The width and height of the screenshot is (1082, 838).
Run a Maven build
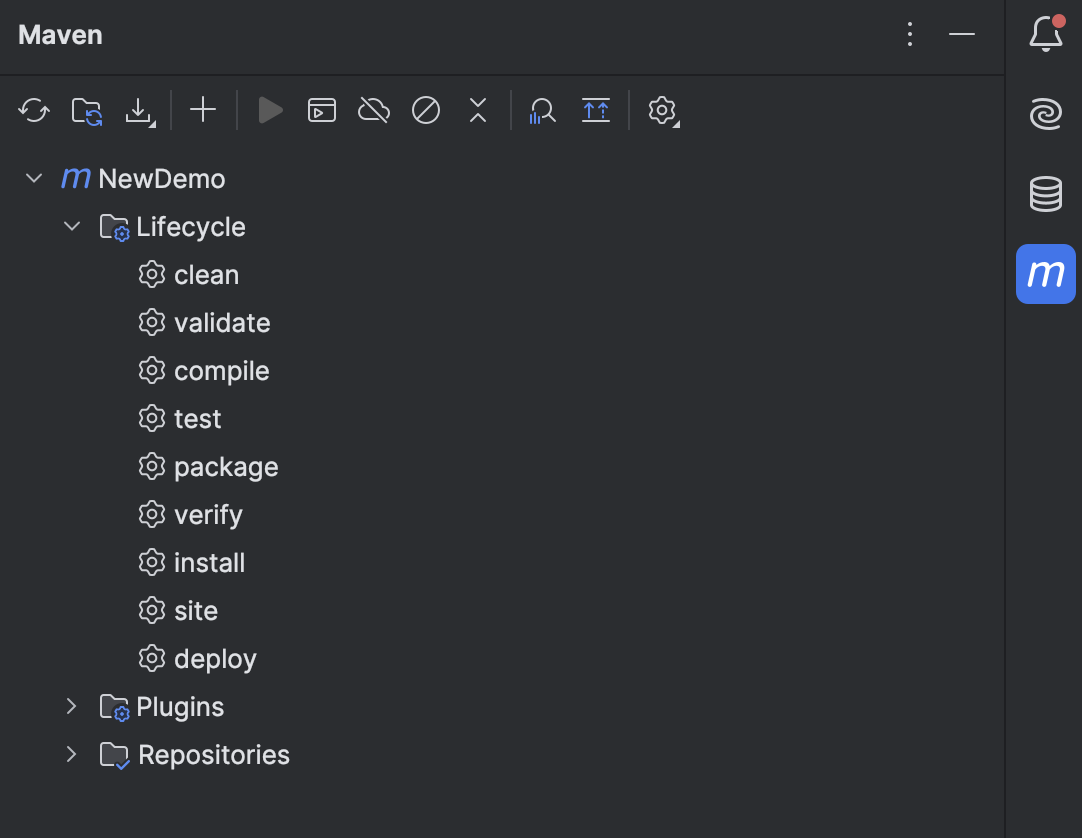[x=270, y=110]
